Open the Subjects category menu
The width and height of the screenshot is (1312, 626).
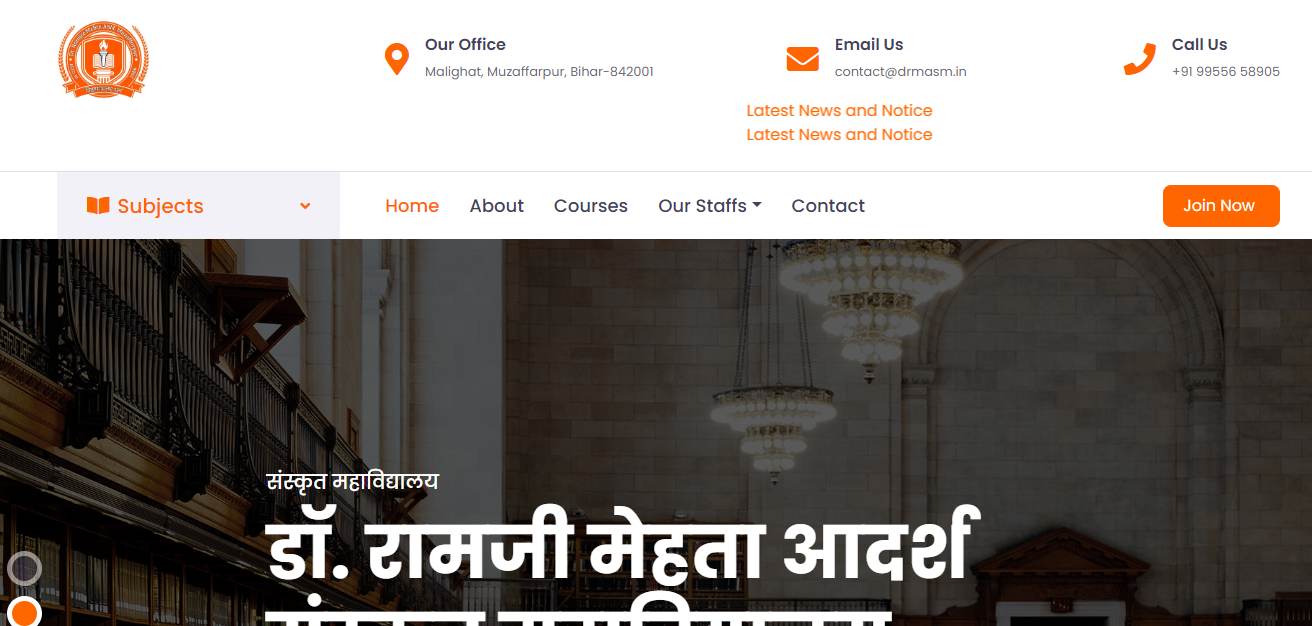198,206
